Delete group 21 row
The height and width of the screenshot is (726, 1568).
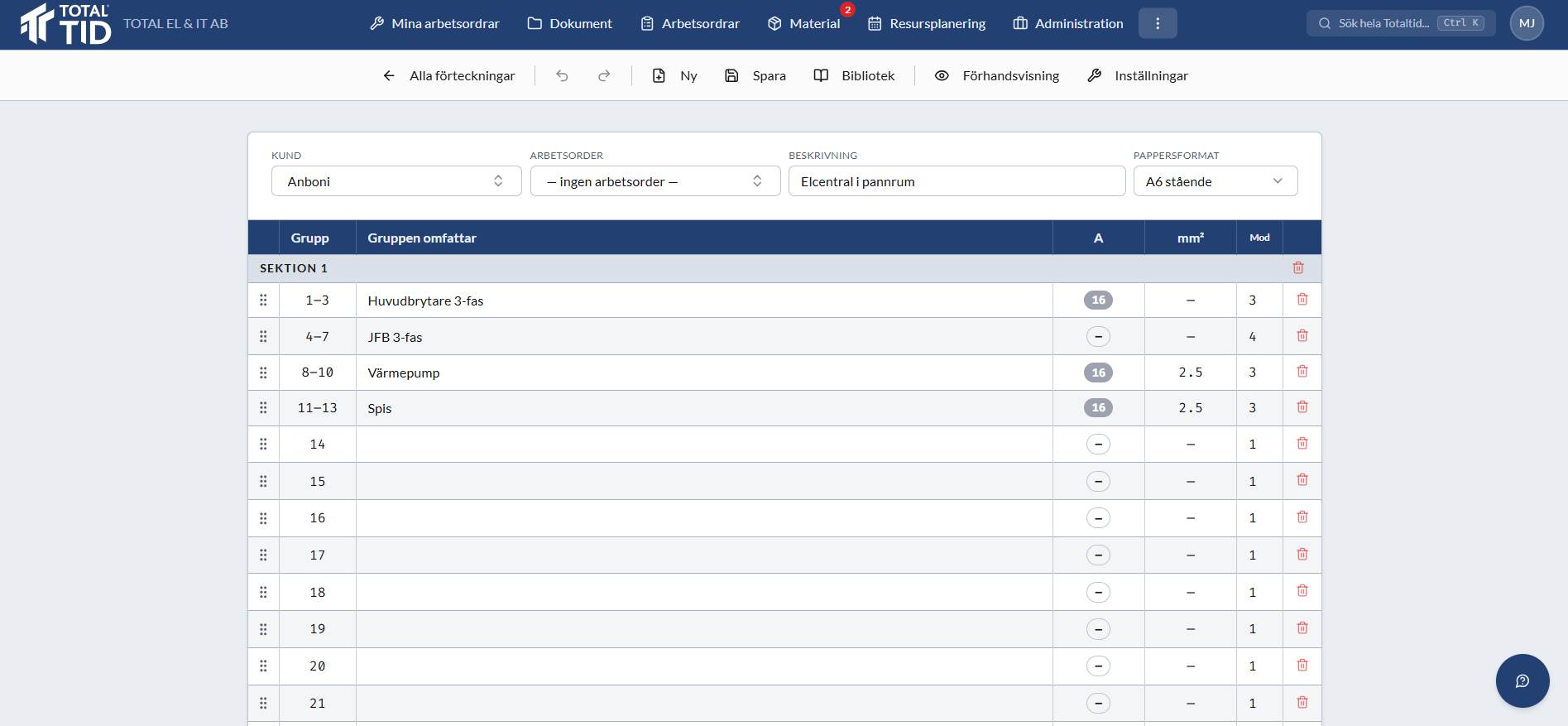(1302, 702)
